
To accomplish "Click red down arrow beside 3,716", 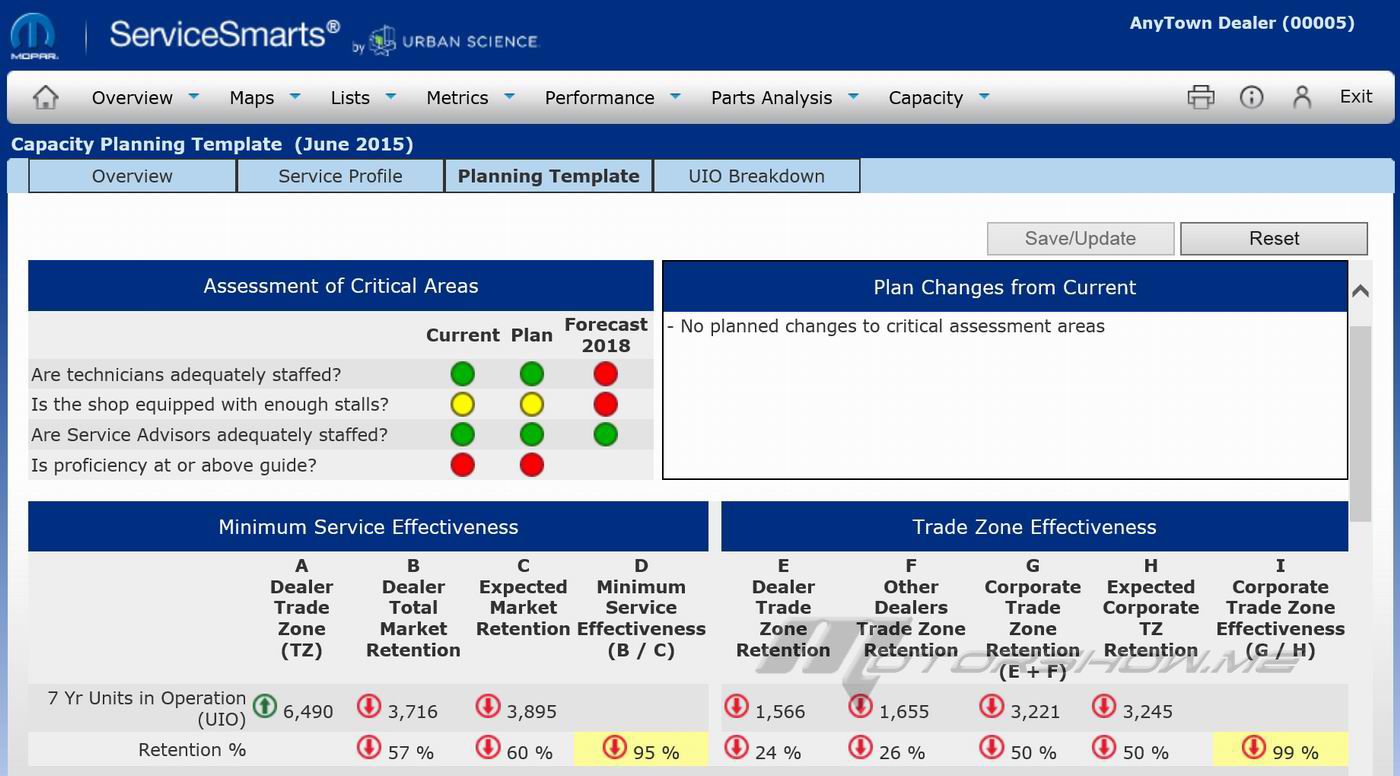I will pyautogui.click(x=369, y=706).
